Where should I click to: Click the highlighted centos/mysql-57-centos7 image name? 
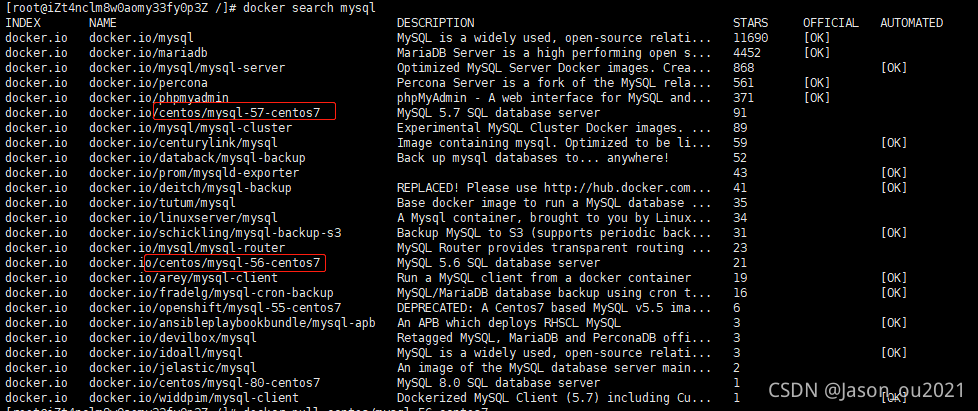coord(244,112)
